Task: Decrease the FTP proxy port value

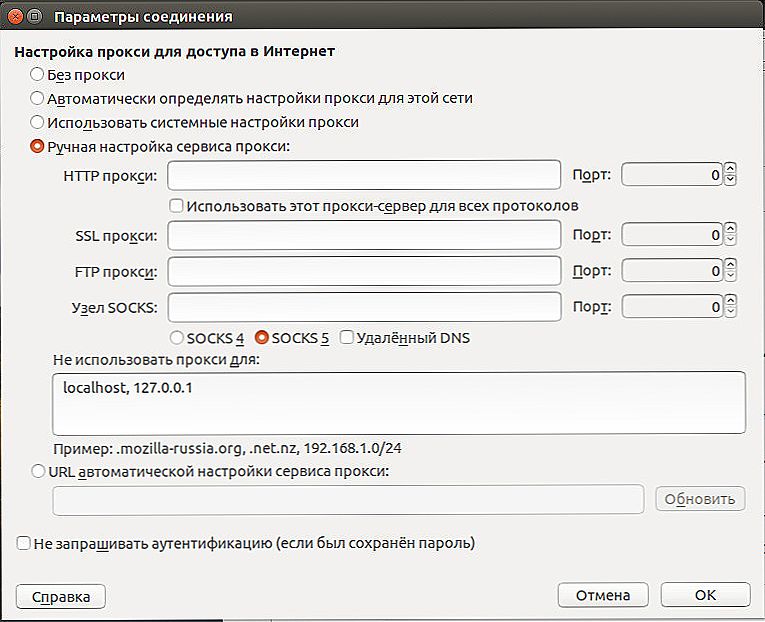Action: (730, 277)
